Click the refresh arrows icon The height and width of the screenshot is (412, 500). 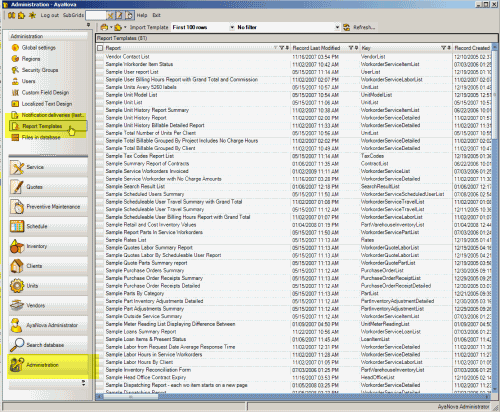coord(347,27)
